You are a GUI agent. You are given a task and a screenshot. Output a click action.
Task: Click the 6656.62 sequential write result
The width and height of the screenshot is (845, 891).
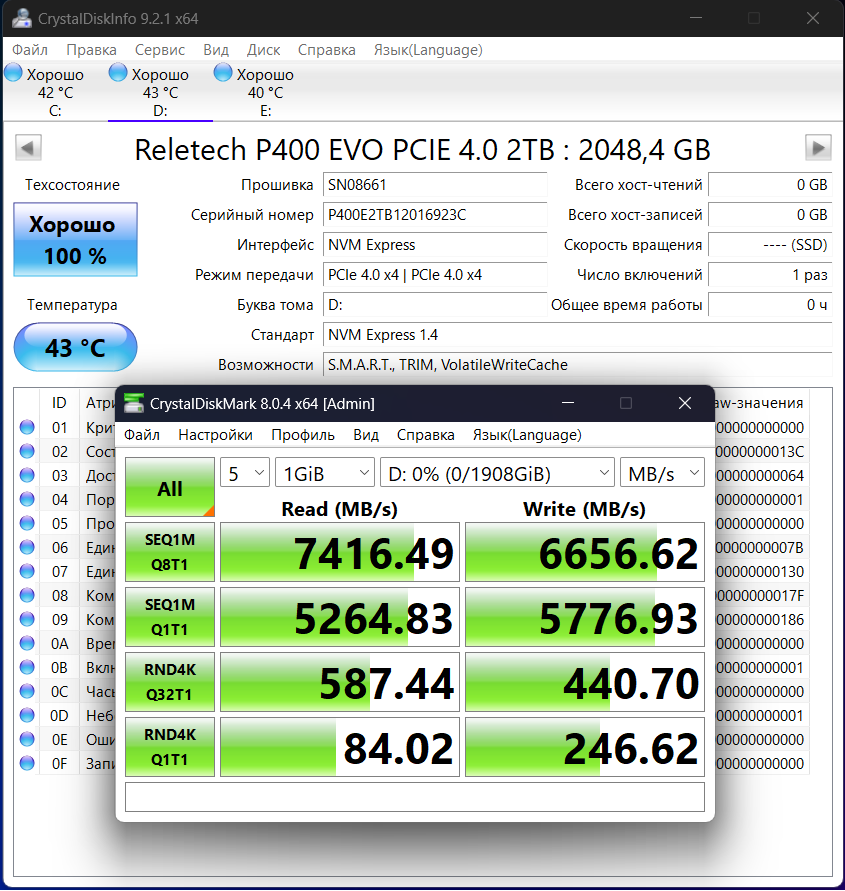pyautogui.click(x=585, y=552)
